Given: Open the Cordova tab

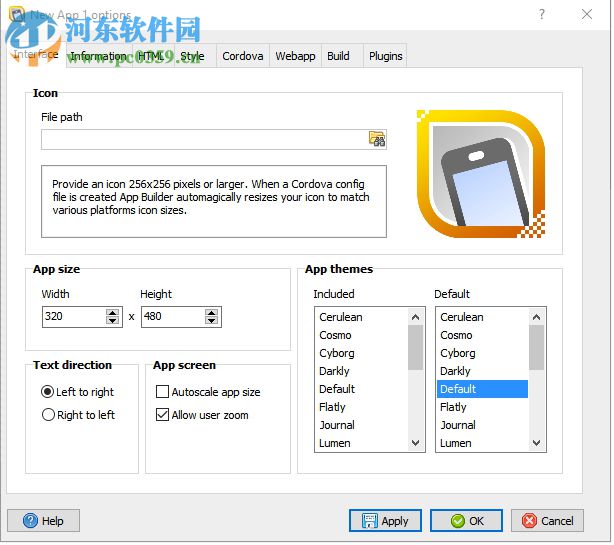Looking at the screenshot, I should pyautogui.click(x=243, y=56).
